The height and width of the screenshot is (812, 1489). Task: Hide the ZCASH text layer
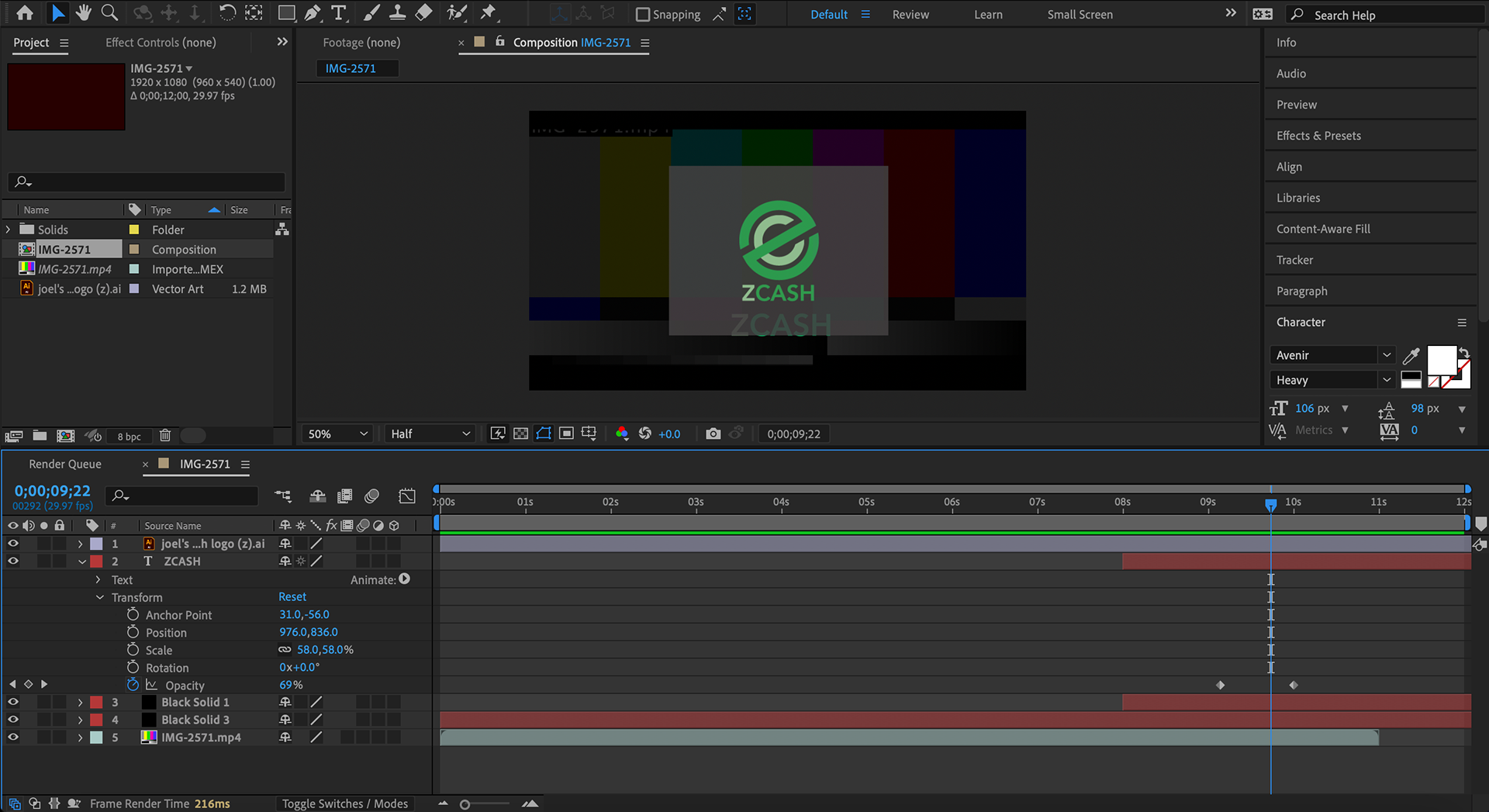[x=13, y=561]
